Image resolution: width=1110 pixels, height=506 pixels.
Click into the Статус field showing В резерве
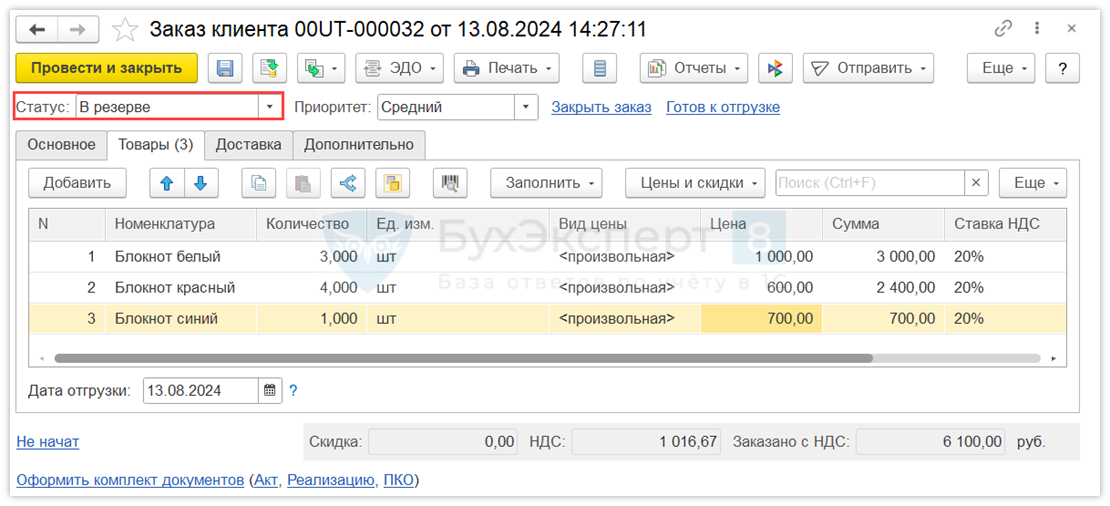[168, 107]
